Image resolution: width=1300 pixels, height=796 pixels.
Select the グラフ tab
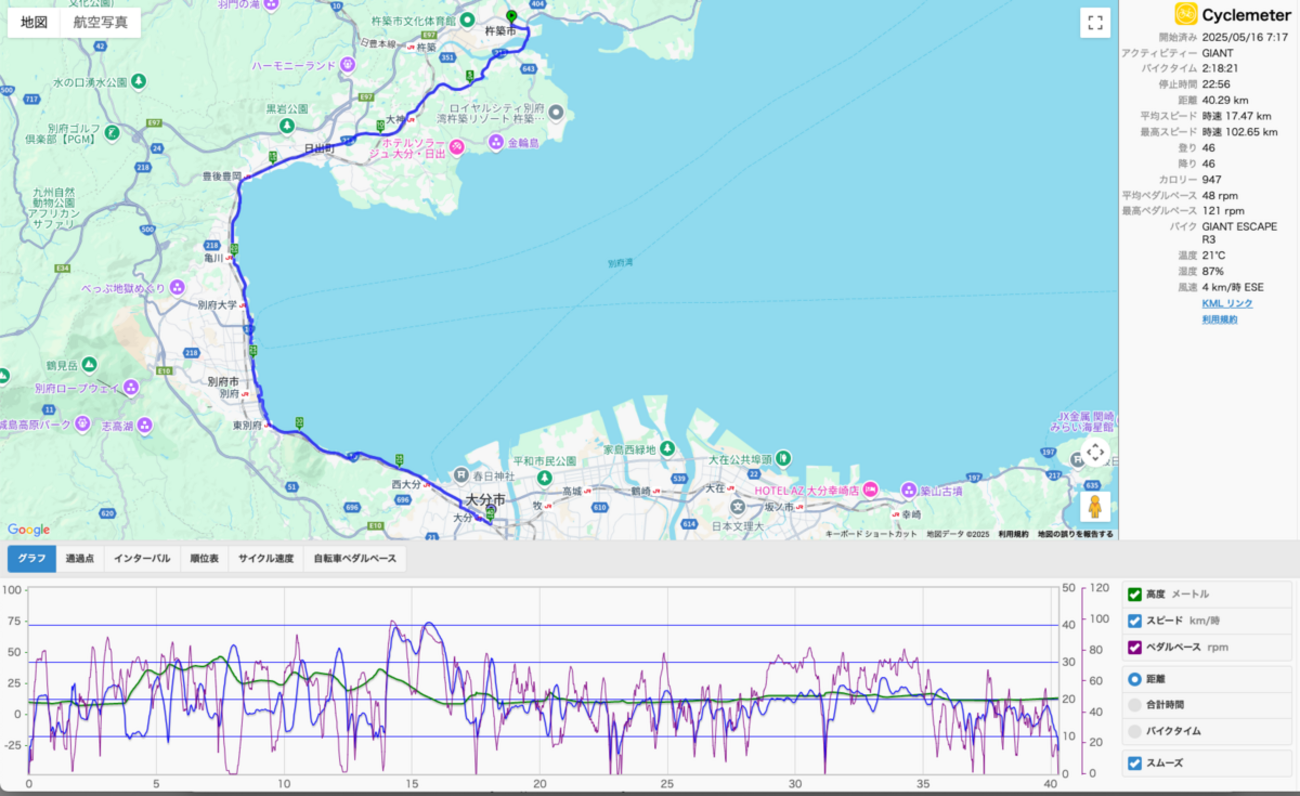tap(31, 559)
